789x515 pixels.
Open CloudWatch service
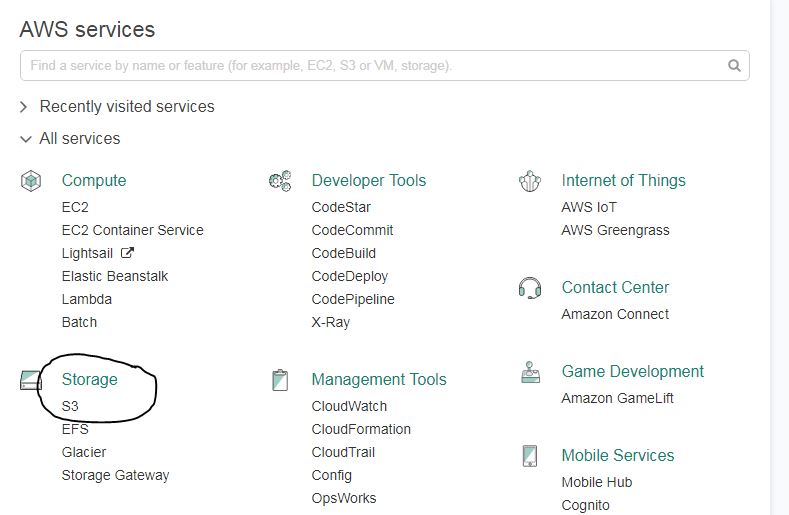(x=349, y=406)
